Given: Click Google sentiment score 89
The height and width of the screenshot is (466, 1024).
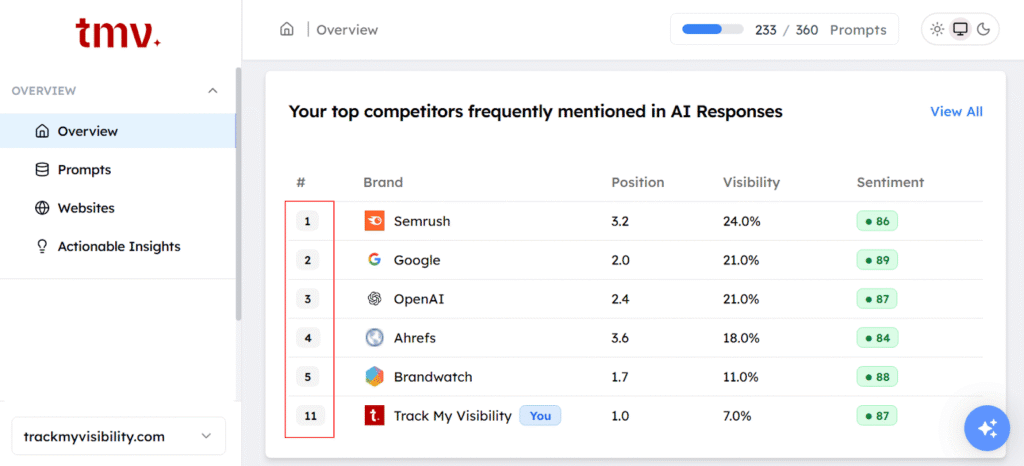Looking at the screenshot, I should point(877,260).
